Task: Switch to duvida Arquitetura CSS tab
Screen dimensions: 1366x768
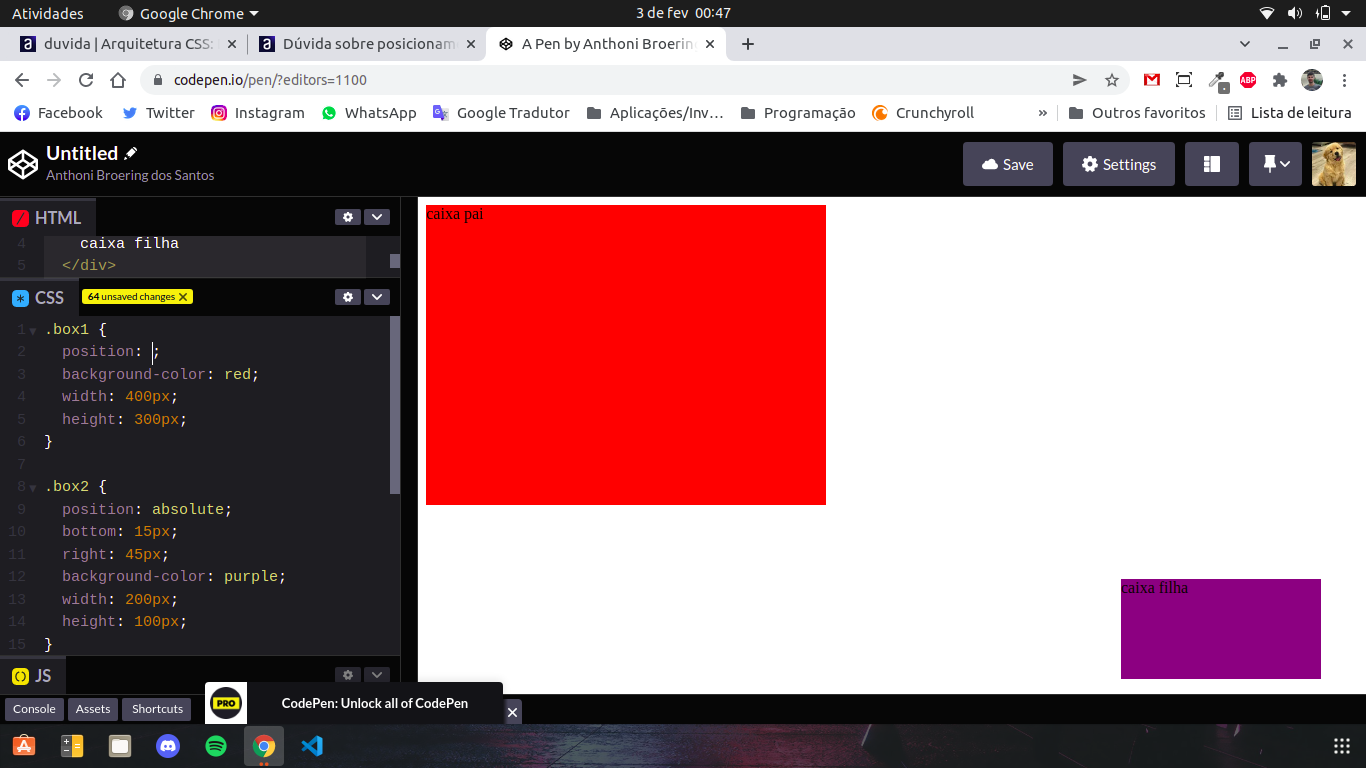Action: (127, 44)
